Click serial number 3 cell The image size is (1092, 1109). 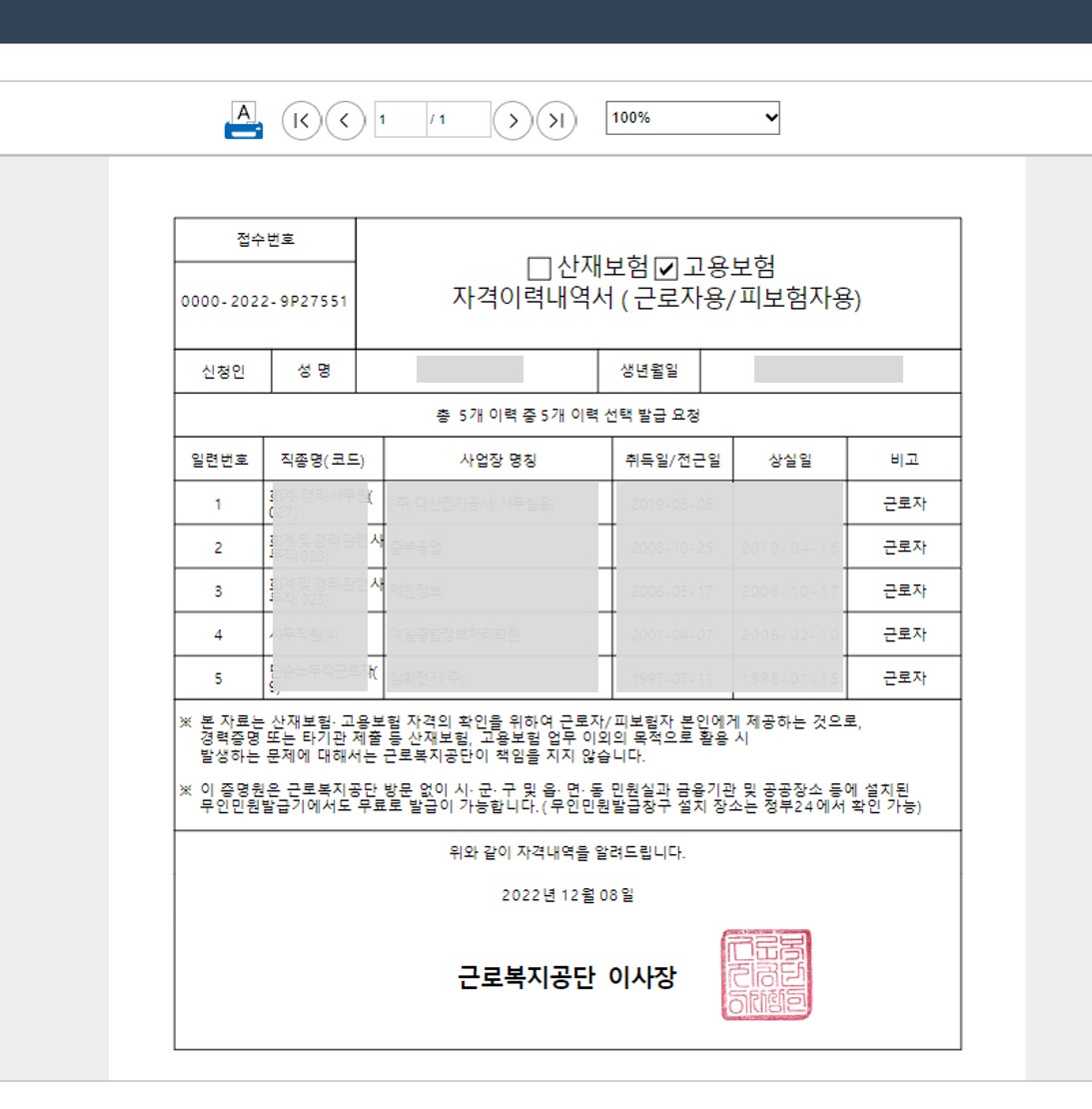(219, 591)
